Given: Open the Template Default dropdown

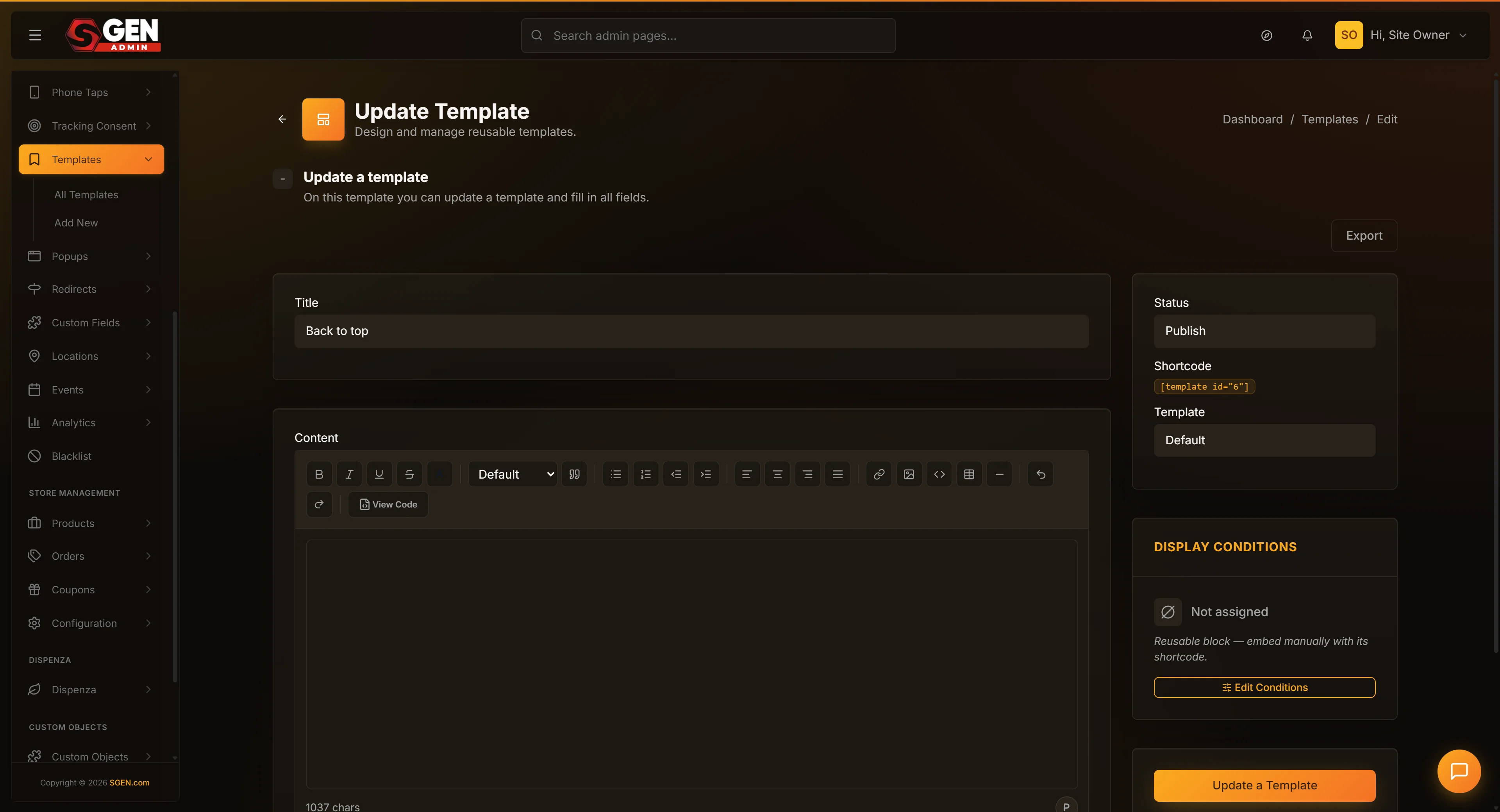Looking at the screenshot, I should (1264, 441).
